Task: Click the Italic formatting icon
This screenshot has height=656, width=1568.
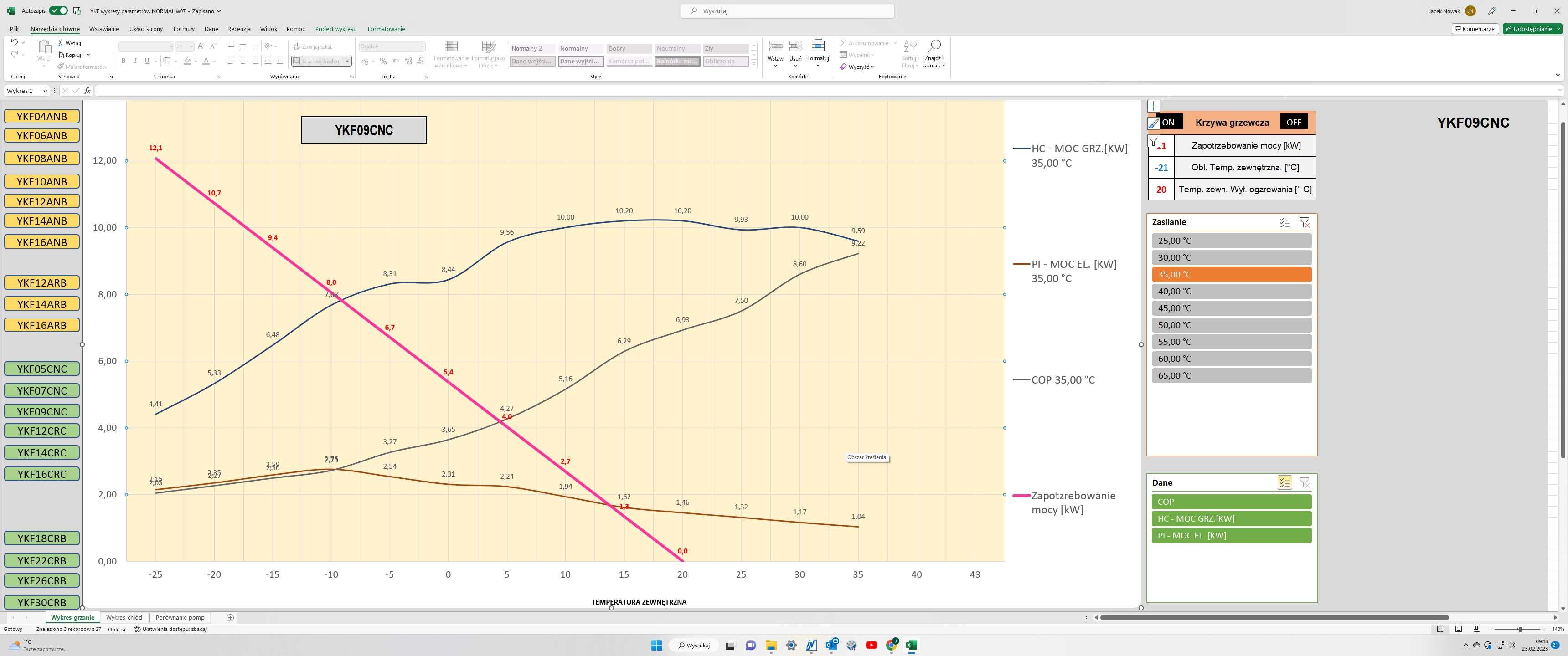Action: tap(135, 61)
